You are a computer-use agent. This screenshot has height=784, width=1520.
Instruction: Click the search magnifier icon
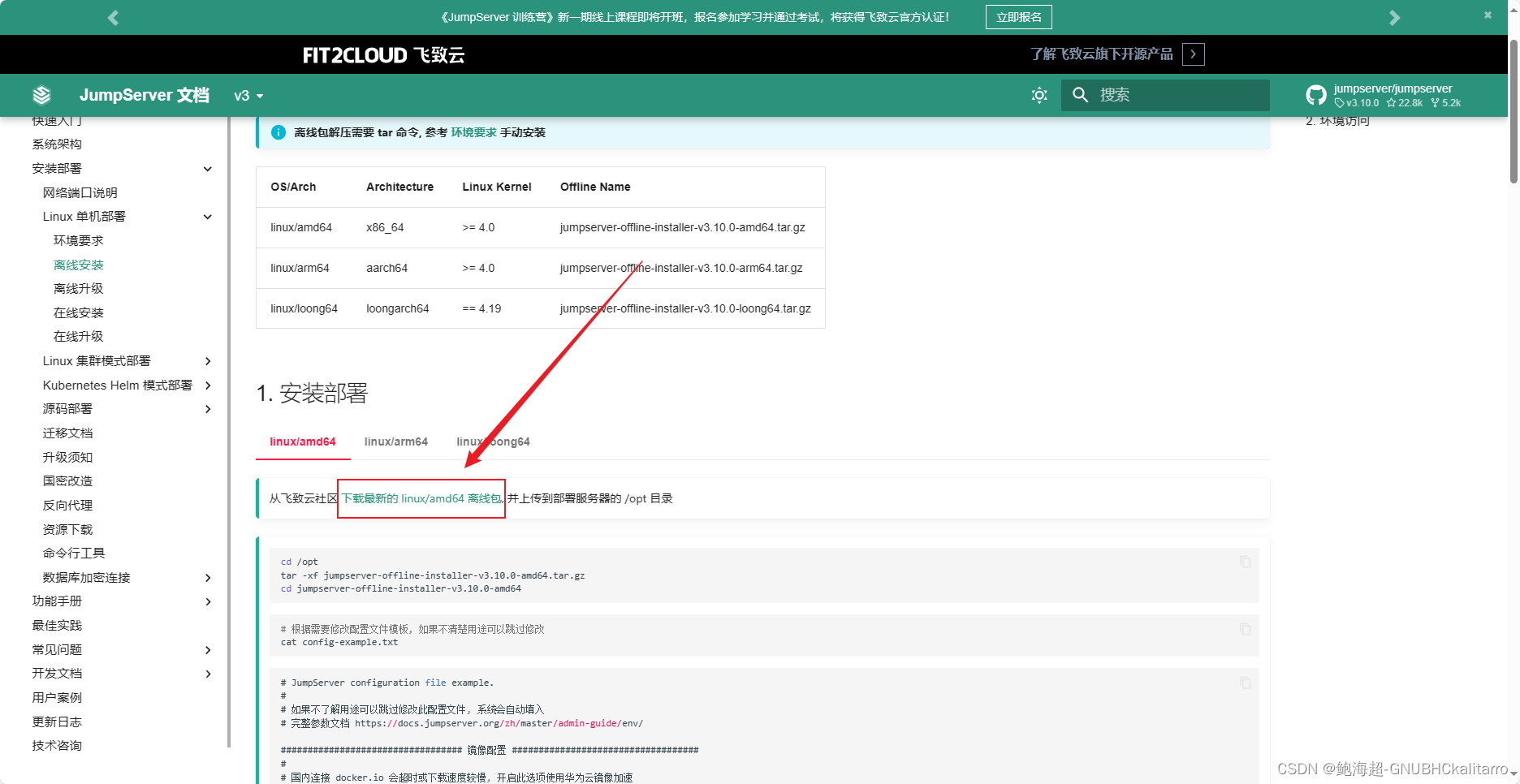click(x=1080, y=95)
